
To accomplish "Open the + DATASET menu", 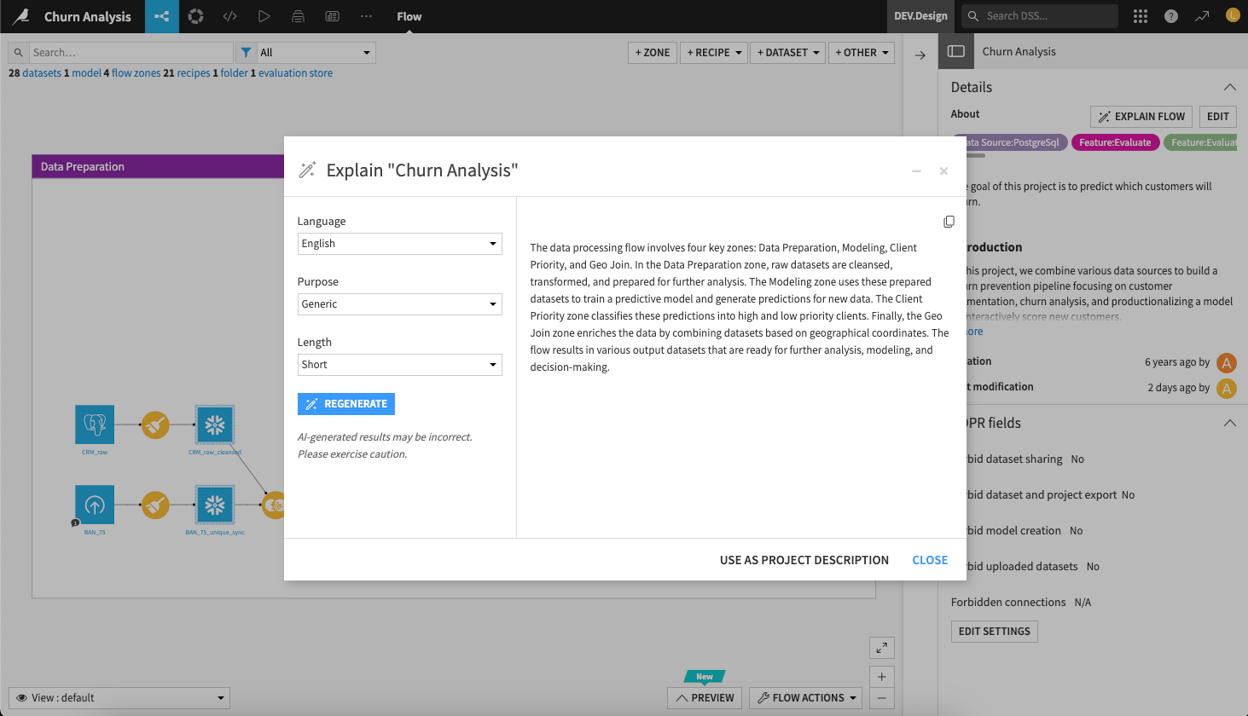I will (x=790, y=52).
